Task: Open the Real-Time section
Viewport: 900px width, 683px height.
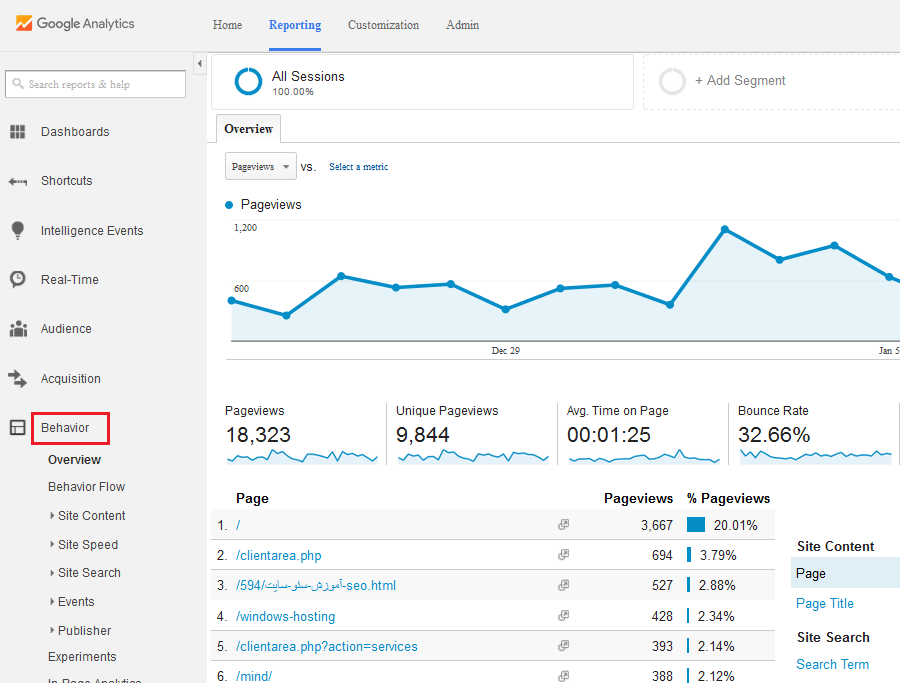Action: coord(69,280)
